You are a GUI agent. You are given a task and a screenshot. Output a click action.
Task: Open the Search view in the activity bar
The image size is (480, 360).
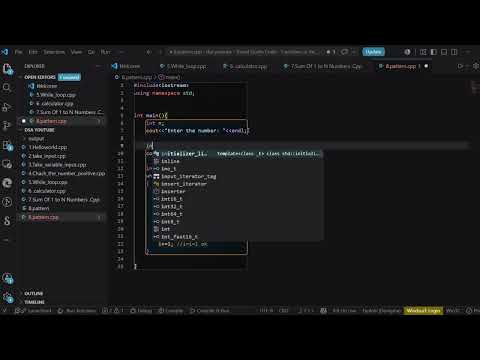pyautogui.click(x=7, y=88)
